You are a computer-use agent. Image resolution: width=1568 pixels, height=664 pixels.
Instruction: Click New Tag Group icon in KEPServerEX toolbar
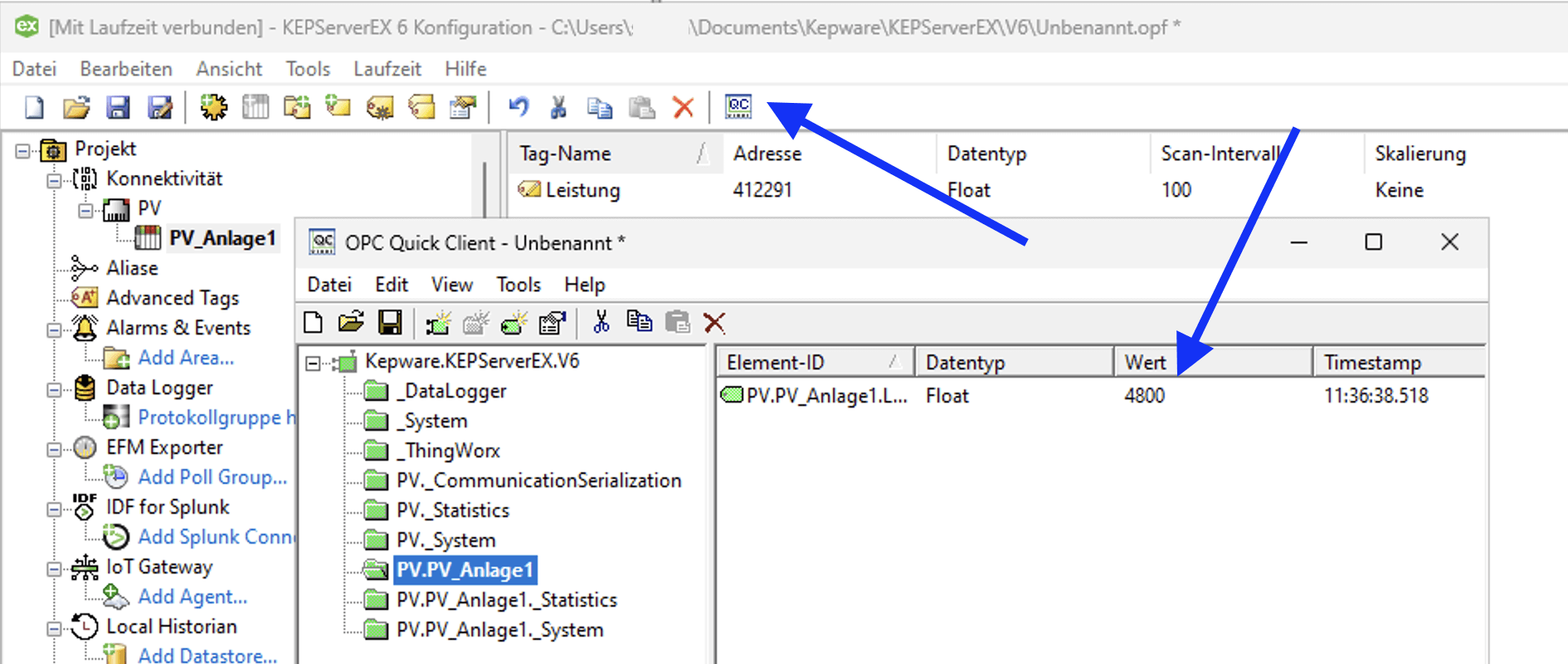pyautogui.click(x=297, y=107)
